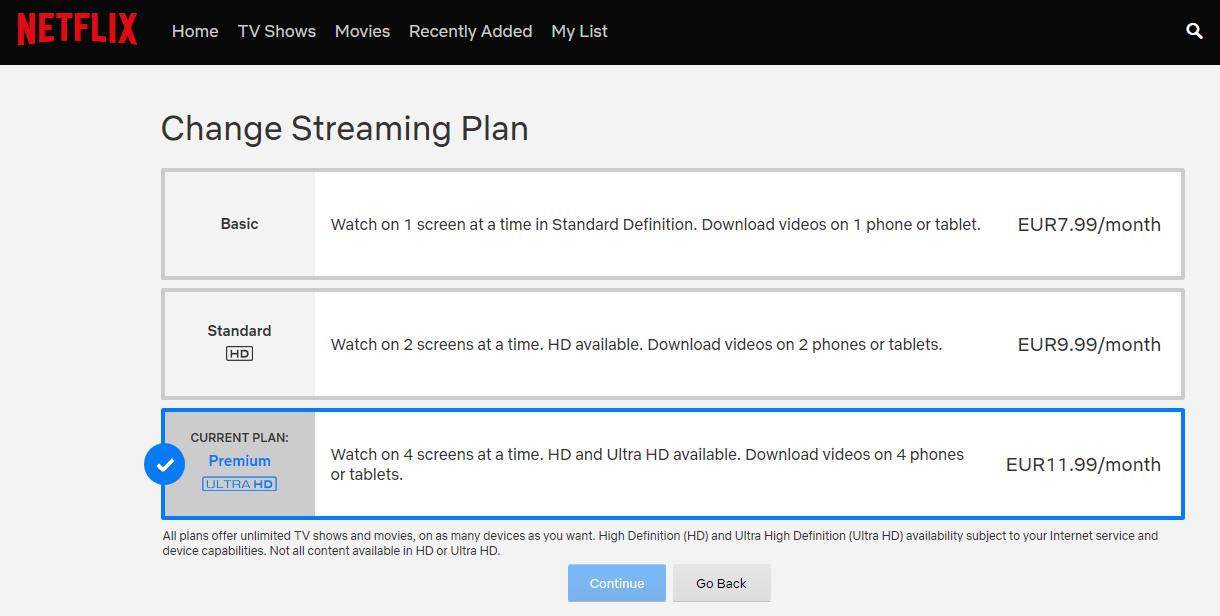Click the Basic plan description text
Image resolution: width=1220 pixels, height=616 pixels.
click(x=656, y=225)
